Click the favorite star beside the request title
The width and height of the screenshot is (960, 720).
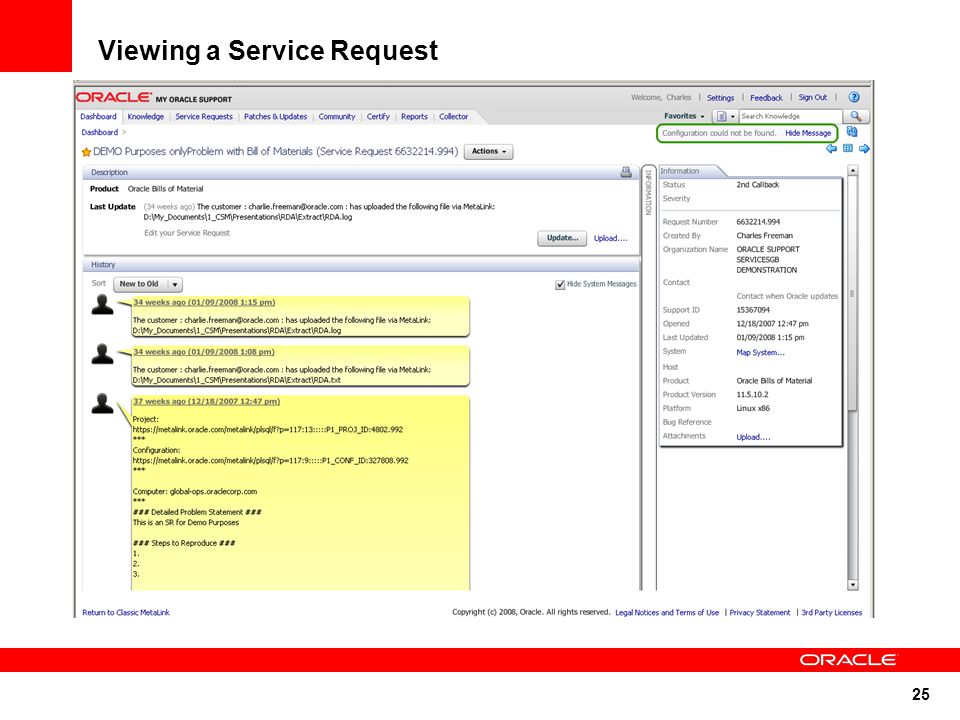[86, 152]
